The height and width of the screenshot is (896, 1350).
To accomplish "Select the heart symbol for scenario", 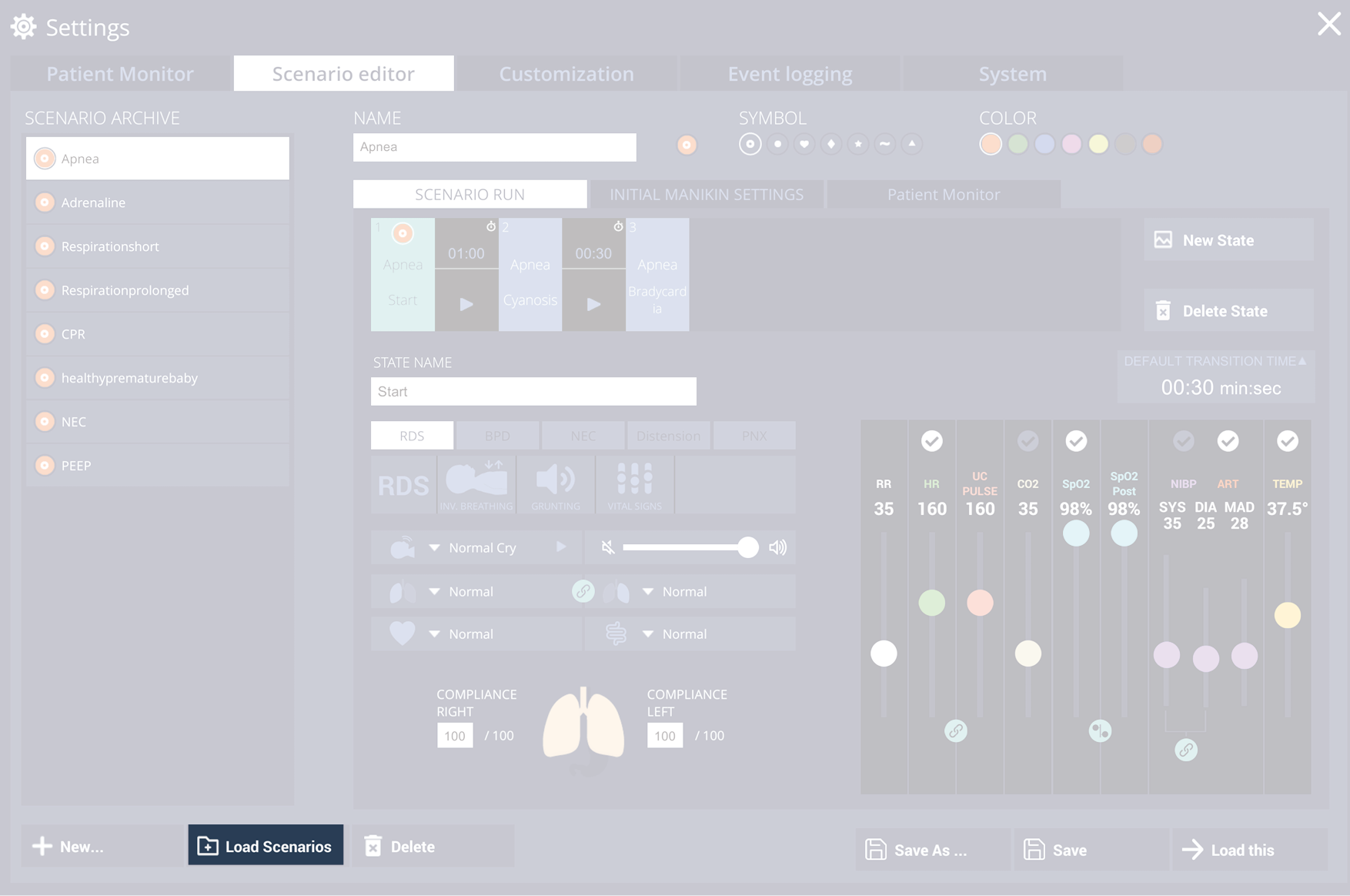I will coord(804,144).
